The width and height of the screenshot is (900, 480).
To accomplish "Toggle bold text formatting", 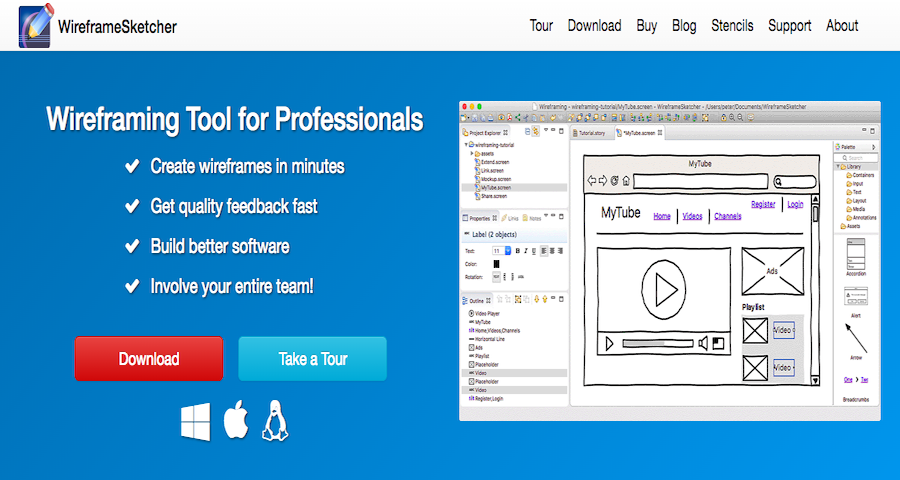I will pos(518,251).
